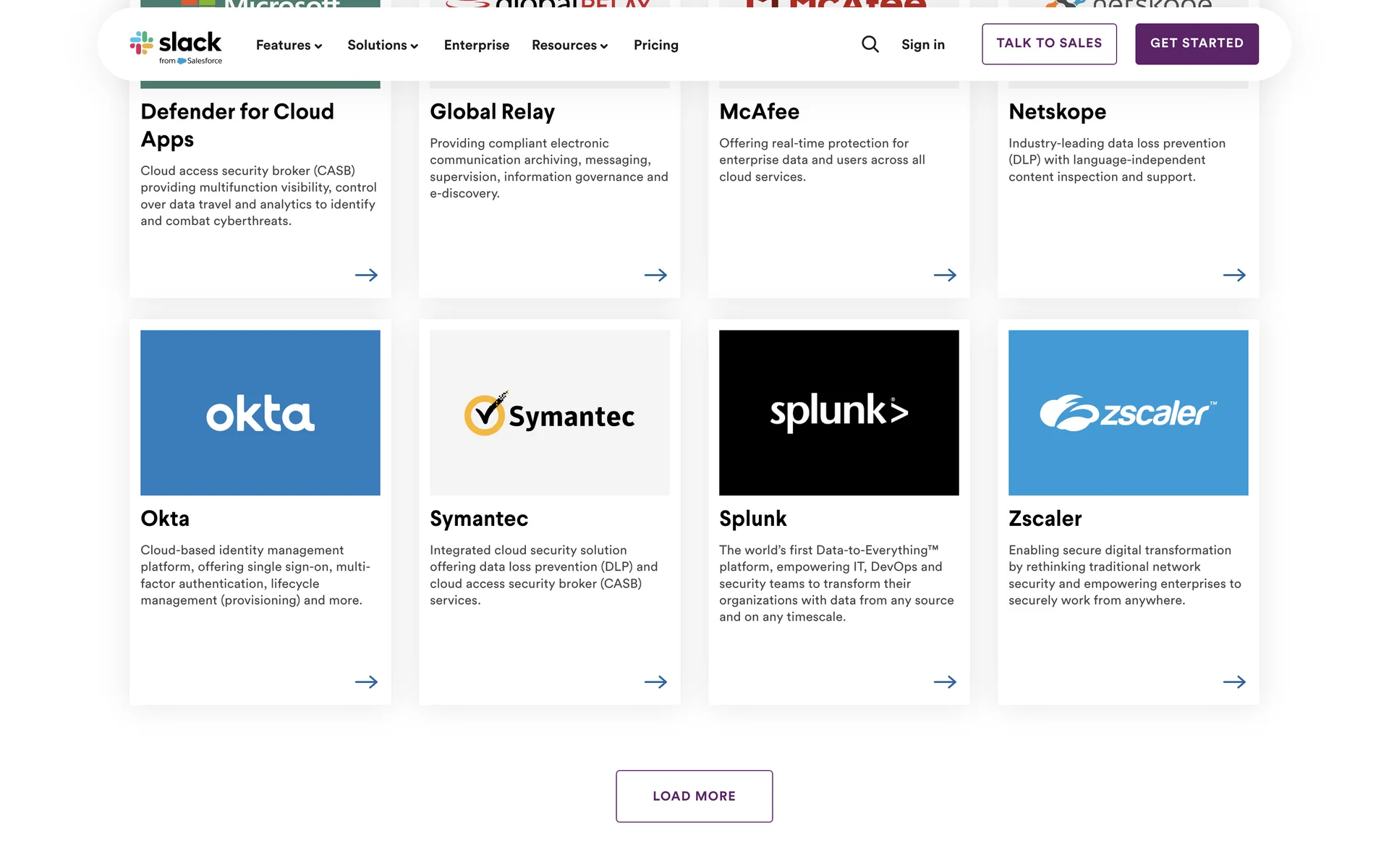The height and width of the screenshot is (868, 1389).
Task: Click the arrow on the McAfee card
Action: click(x=945, y=275)
